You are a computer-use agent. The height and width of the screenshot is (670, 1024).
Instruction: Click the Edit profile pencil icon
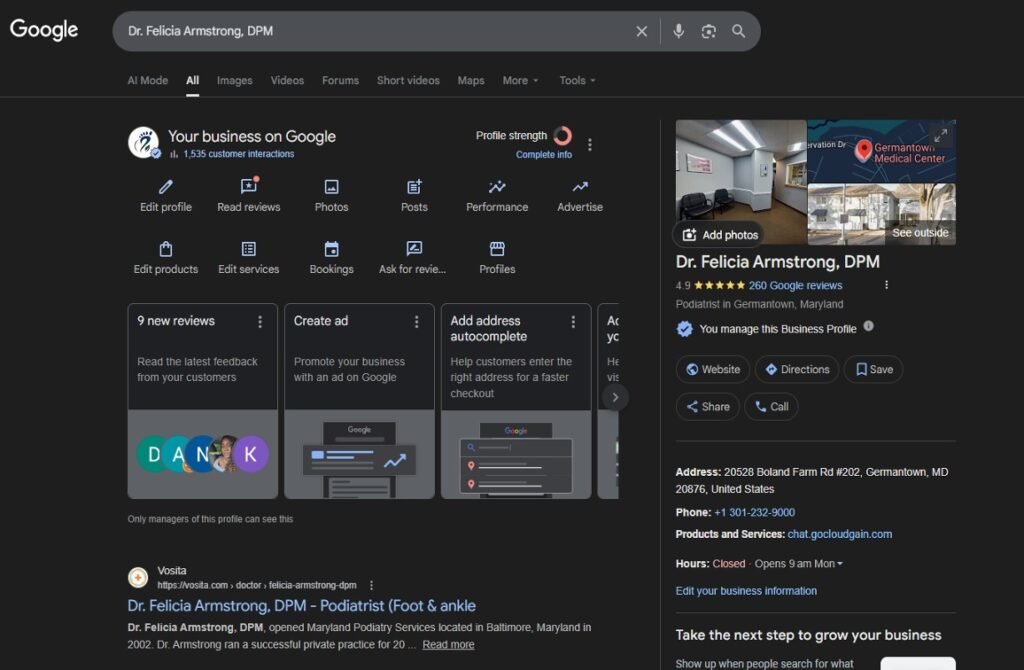[x=166, y=187]
